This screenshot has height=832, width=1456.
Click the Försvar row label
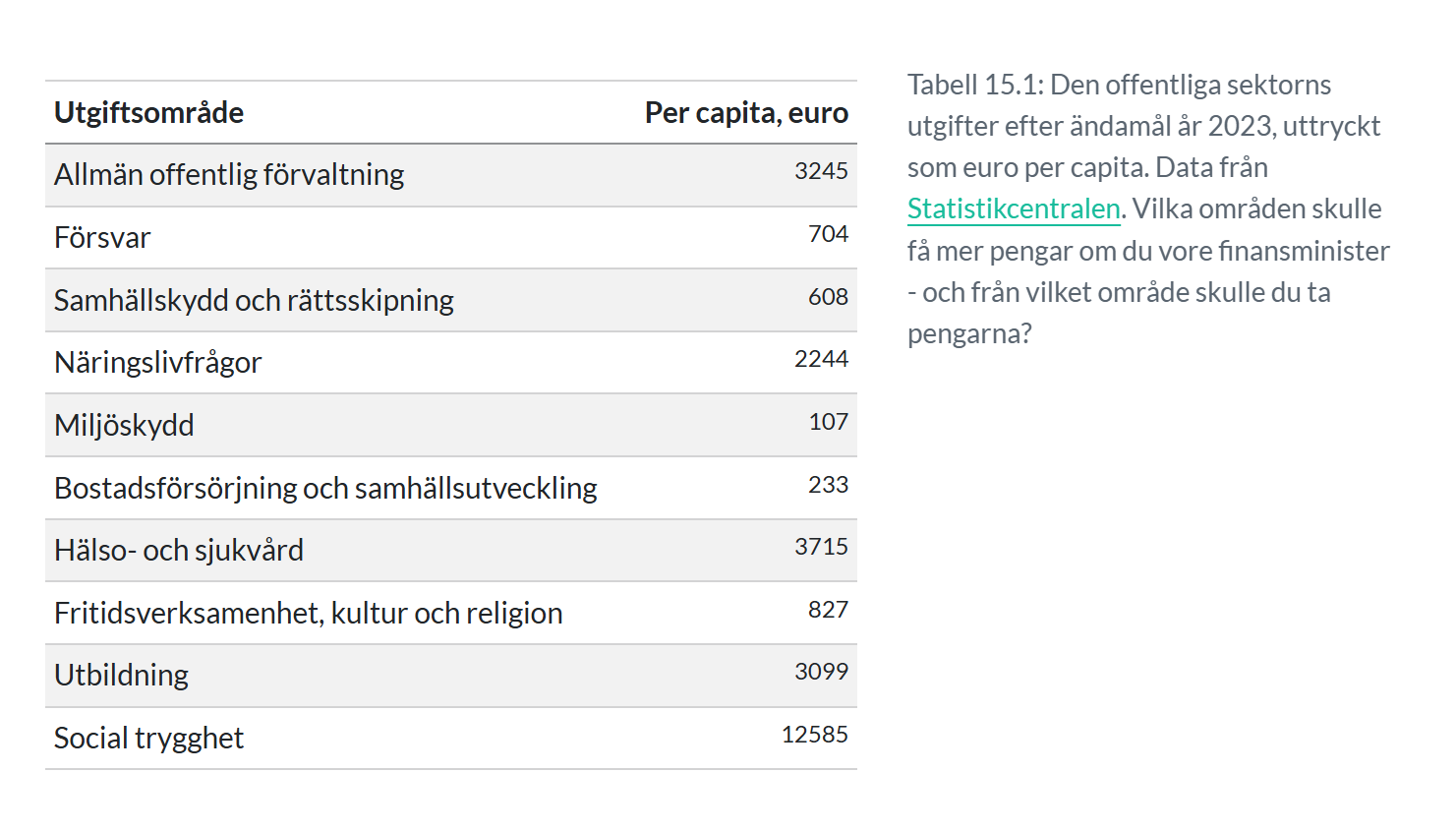pos(102,238)
